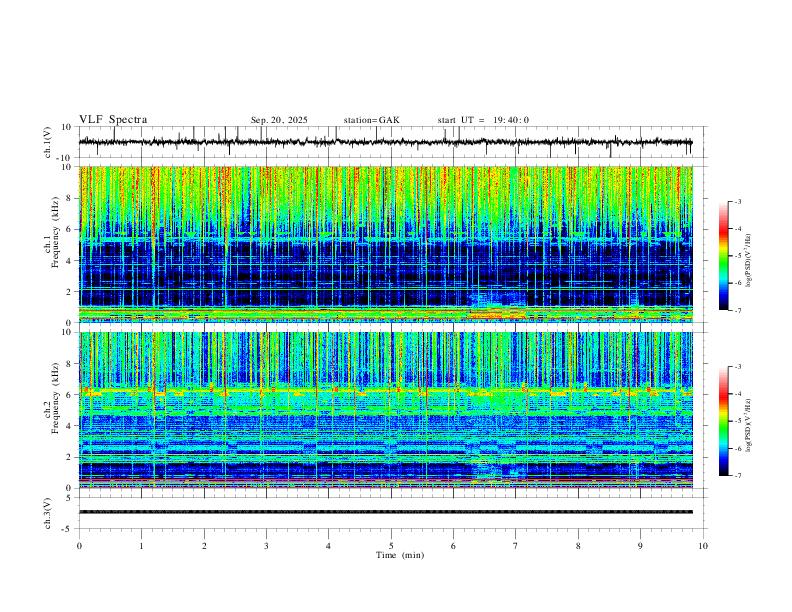Screen dimensions: 792x612
Task: Click the ch.3 flat signal trace
Action: (386, 512)
